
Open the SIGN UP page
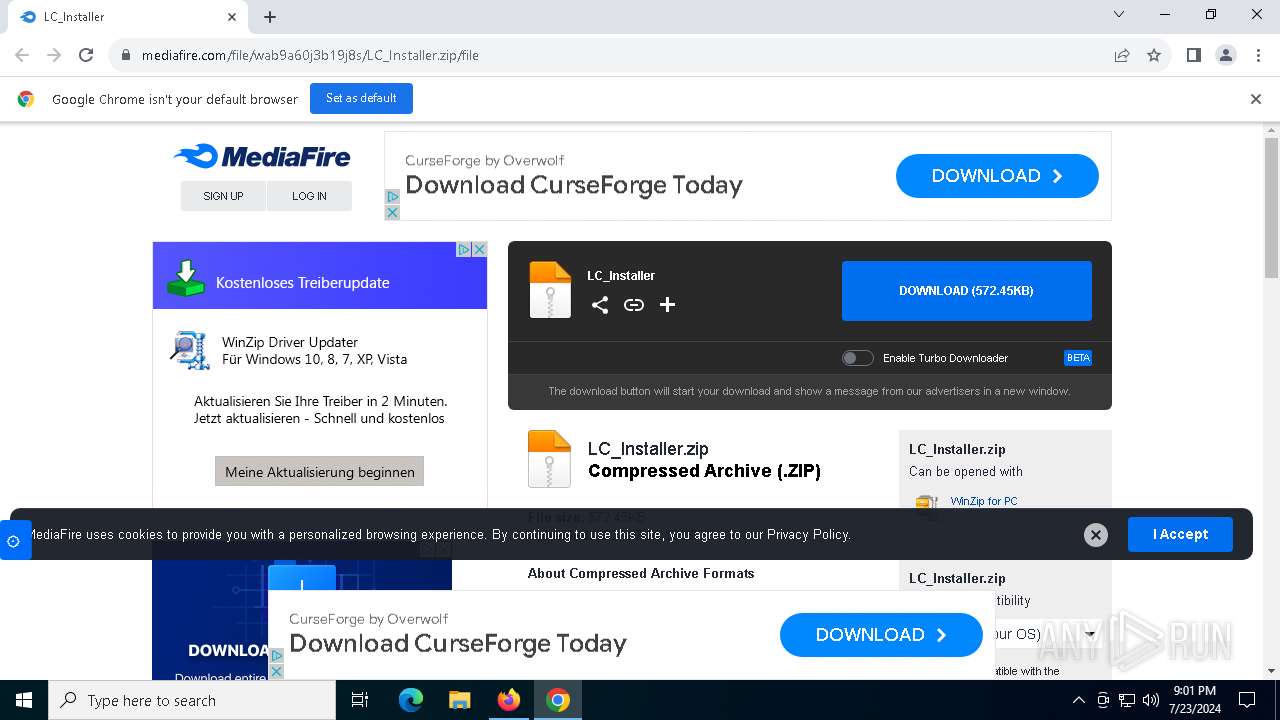pos(223,196)
